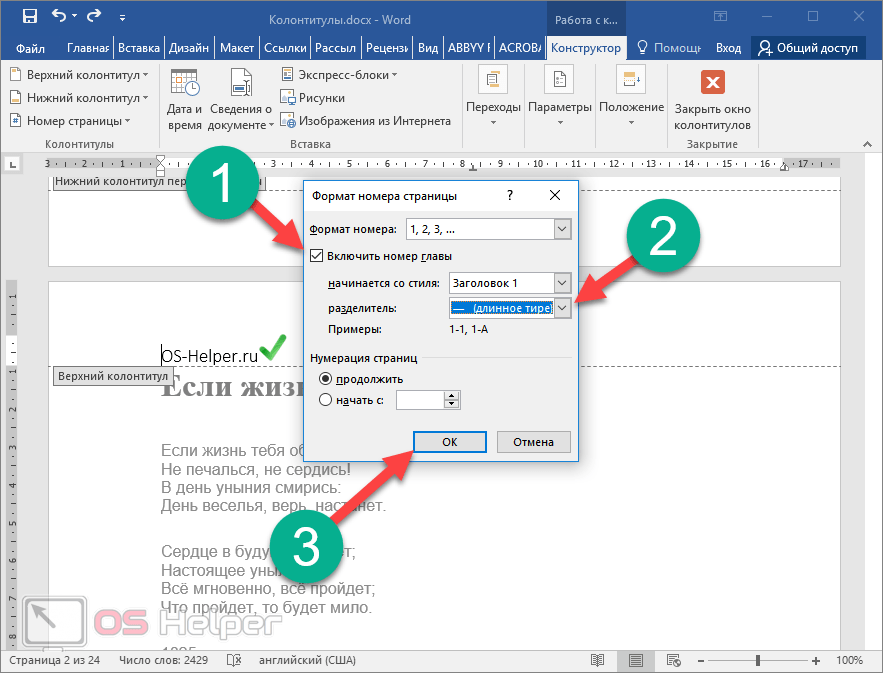
Task: Expand the separator dropdown arrow
Action: point(562,309)
